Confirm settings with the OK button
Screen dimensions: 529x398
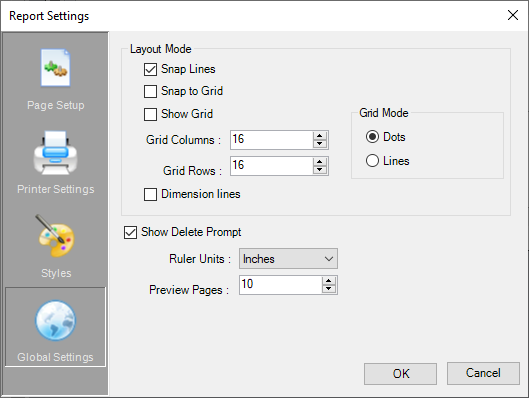400,374
